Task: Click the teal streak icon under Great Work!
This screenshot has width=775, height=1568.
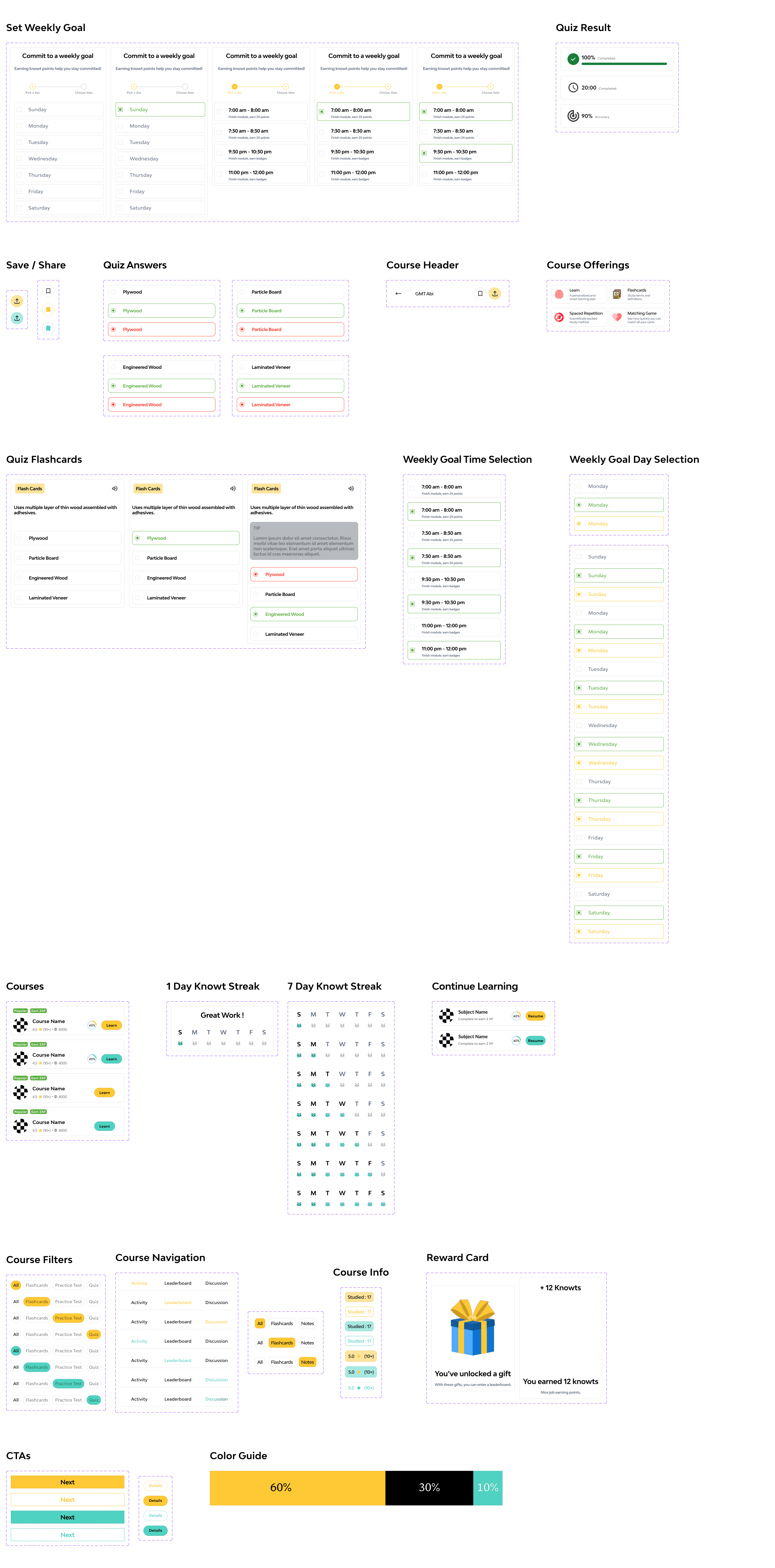Action: click(180, 1043)
